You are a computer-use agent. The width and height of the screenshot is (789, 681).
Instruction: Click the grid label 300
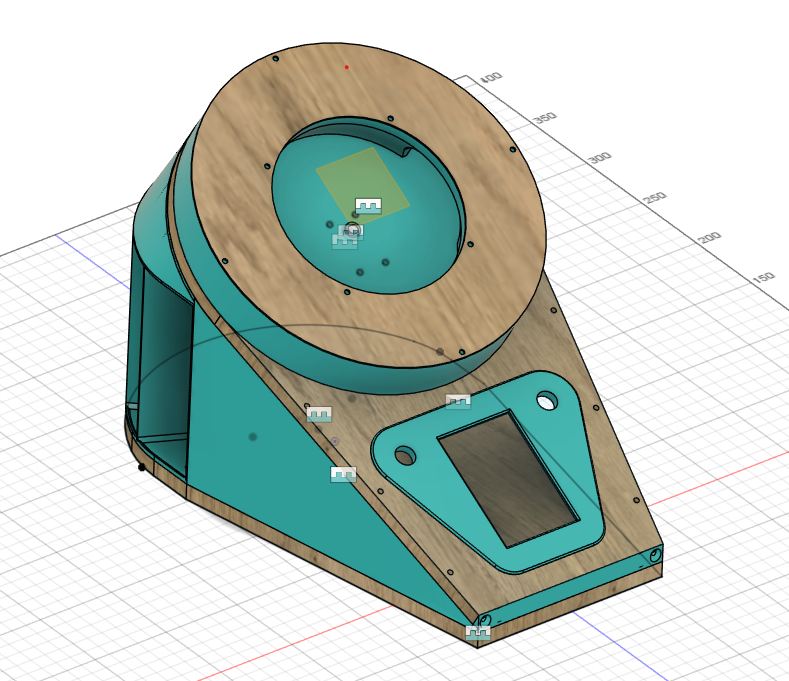[x=600, y=157]
